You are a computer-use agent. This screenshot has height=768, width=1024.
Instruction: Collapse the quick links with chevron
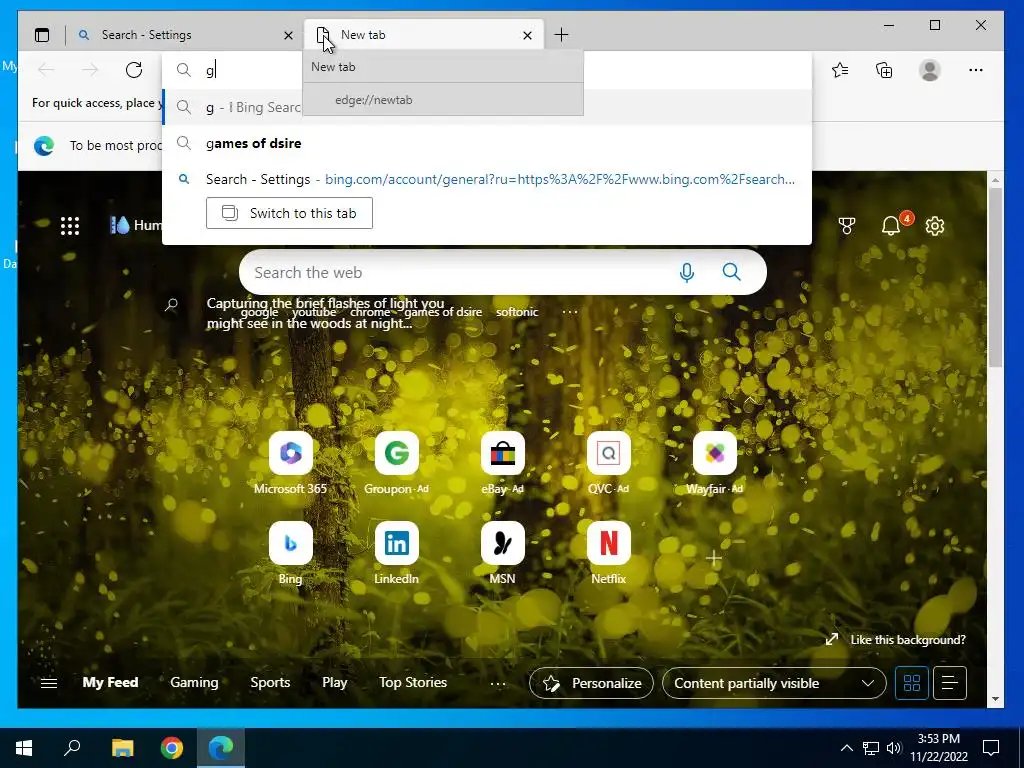pos(750,400)
